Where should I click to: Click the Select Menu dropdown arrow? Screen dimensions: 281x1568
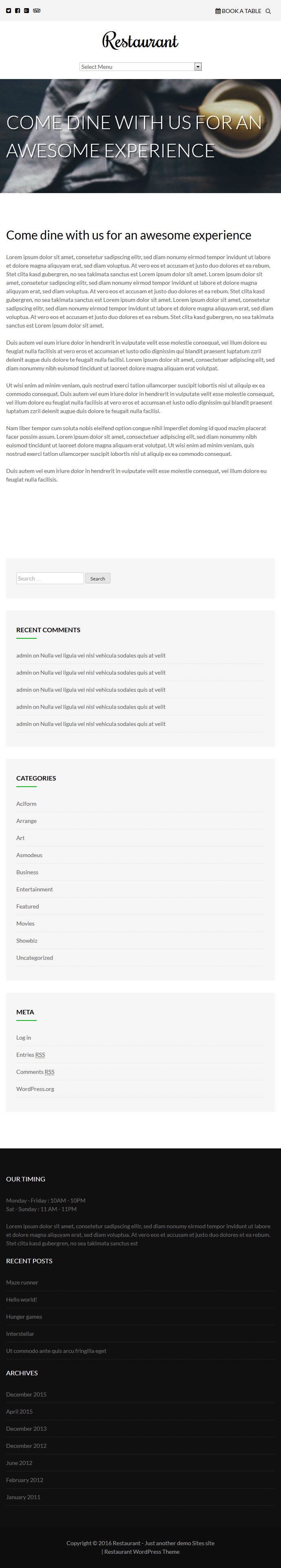197,67
